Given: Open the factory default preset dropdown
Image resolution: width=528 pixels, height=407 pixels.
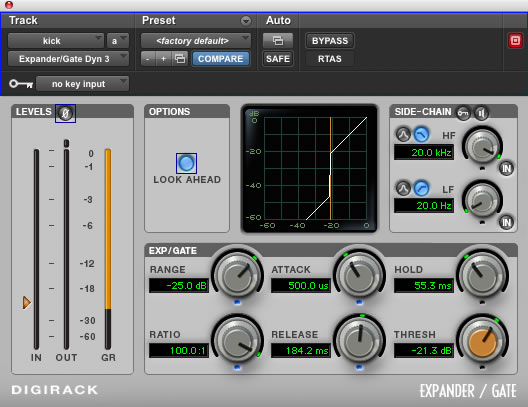Looking at the screenshot, I should (x=196, y=41).
